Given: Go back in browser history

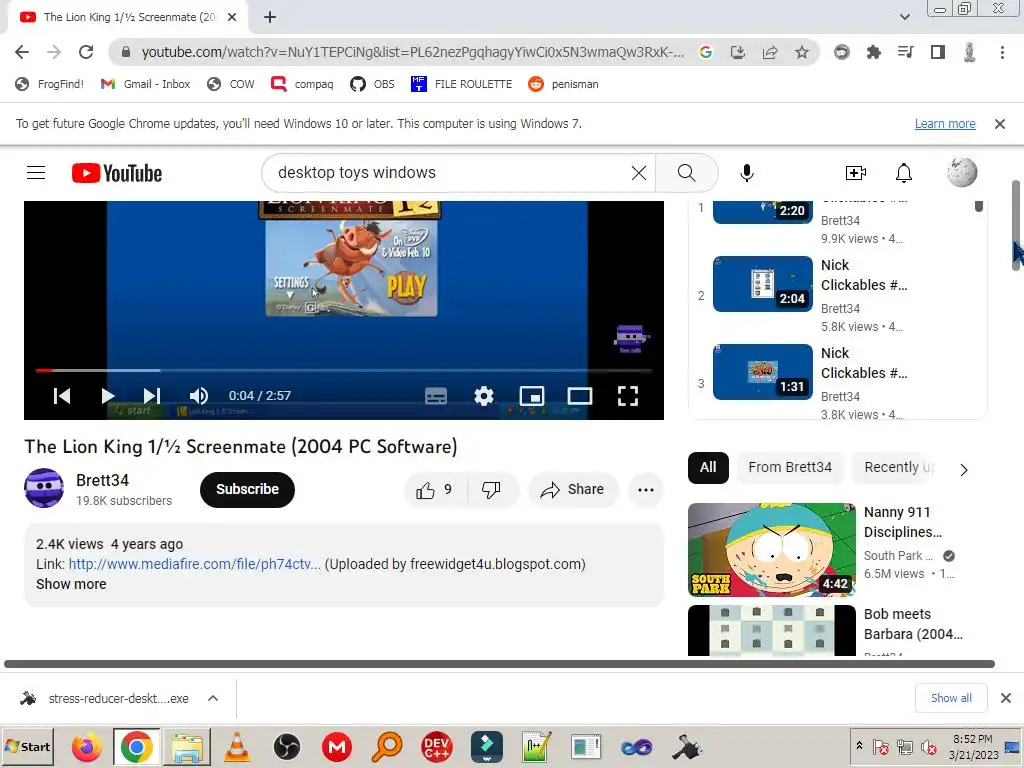Looking at the screenshot, I should (x=22, y=52).
